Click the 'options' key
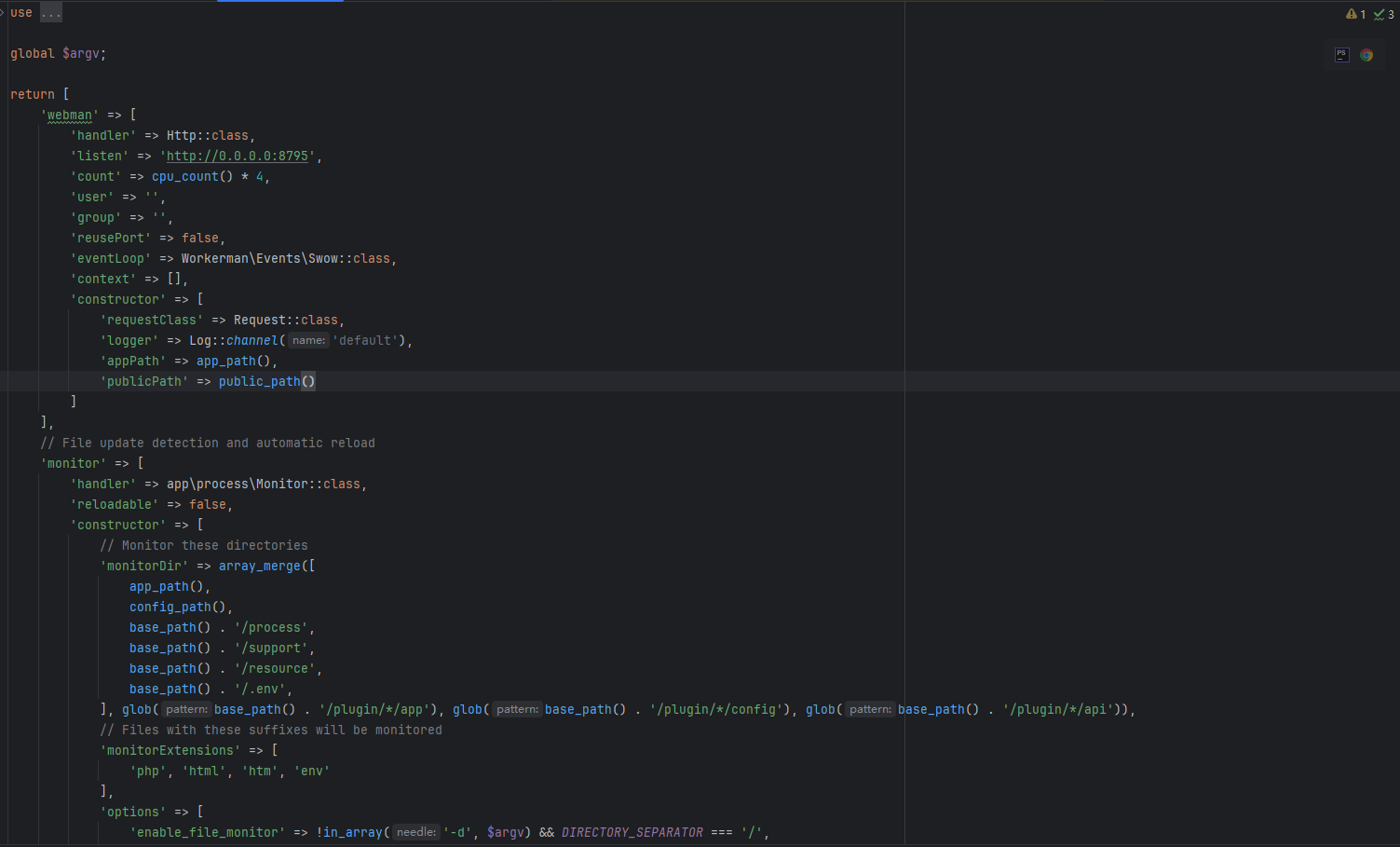The height and width of the screenshot is (847, 1400). point(133,812)
